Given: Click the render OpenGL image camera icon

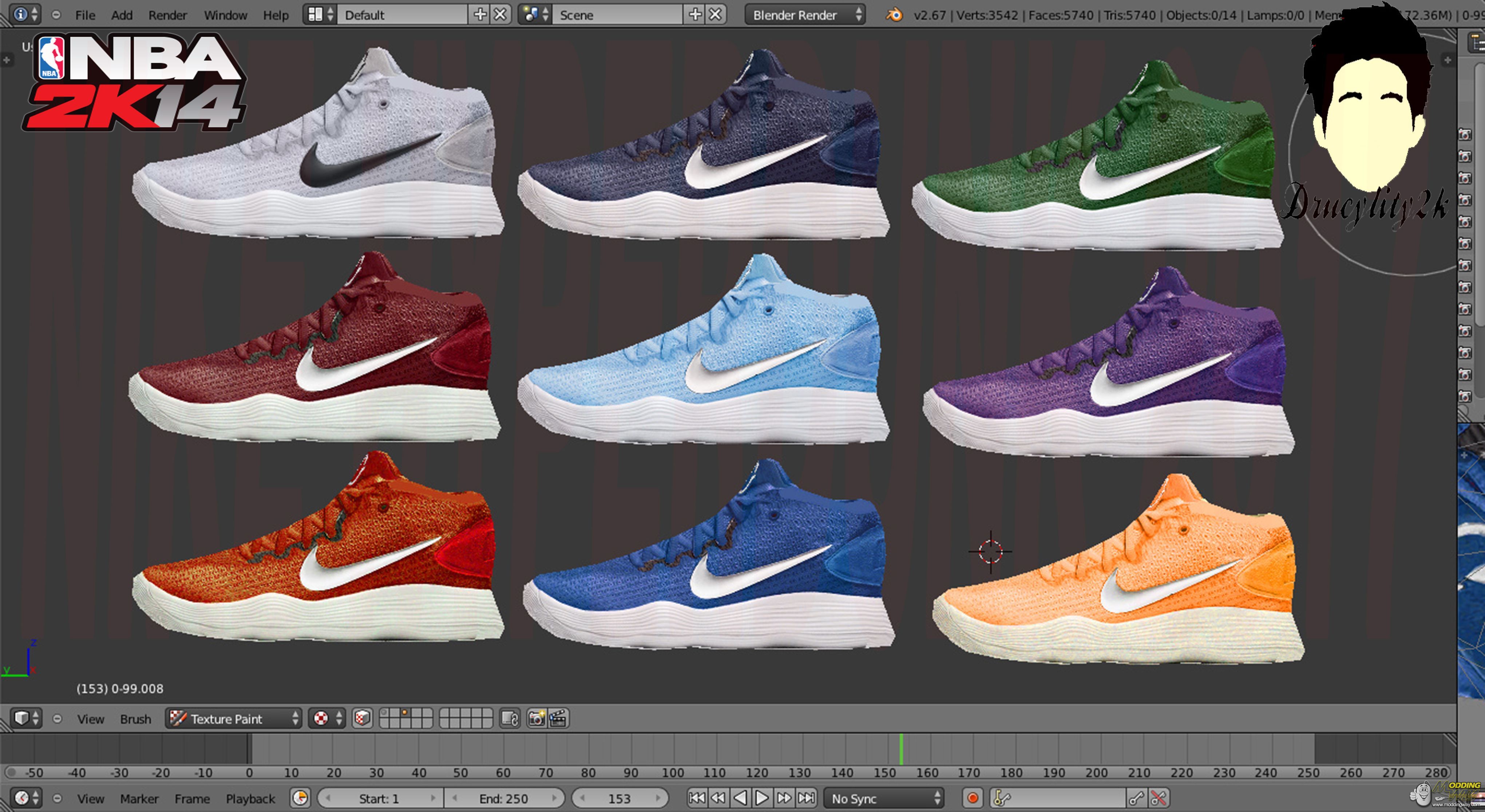Looking at the screenshot, I should [536, 719].
